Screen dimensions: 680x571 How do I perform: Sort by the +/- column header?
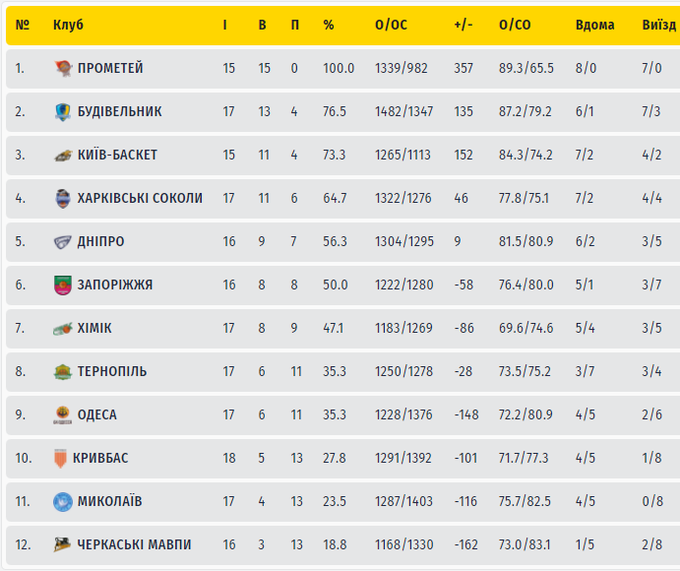point(462,25)
